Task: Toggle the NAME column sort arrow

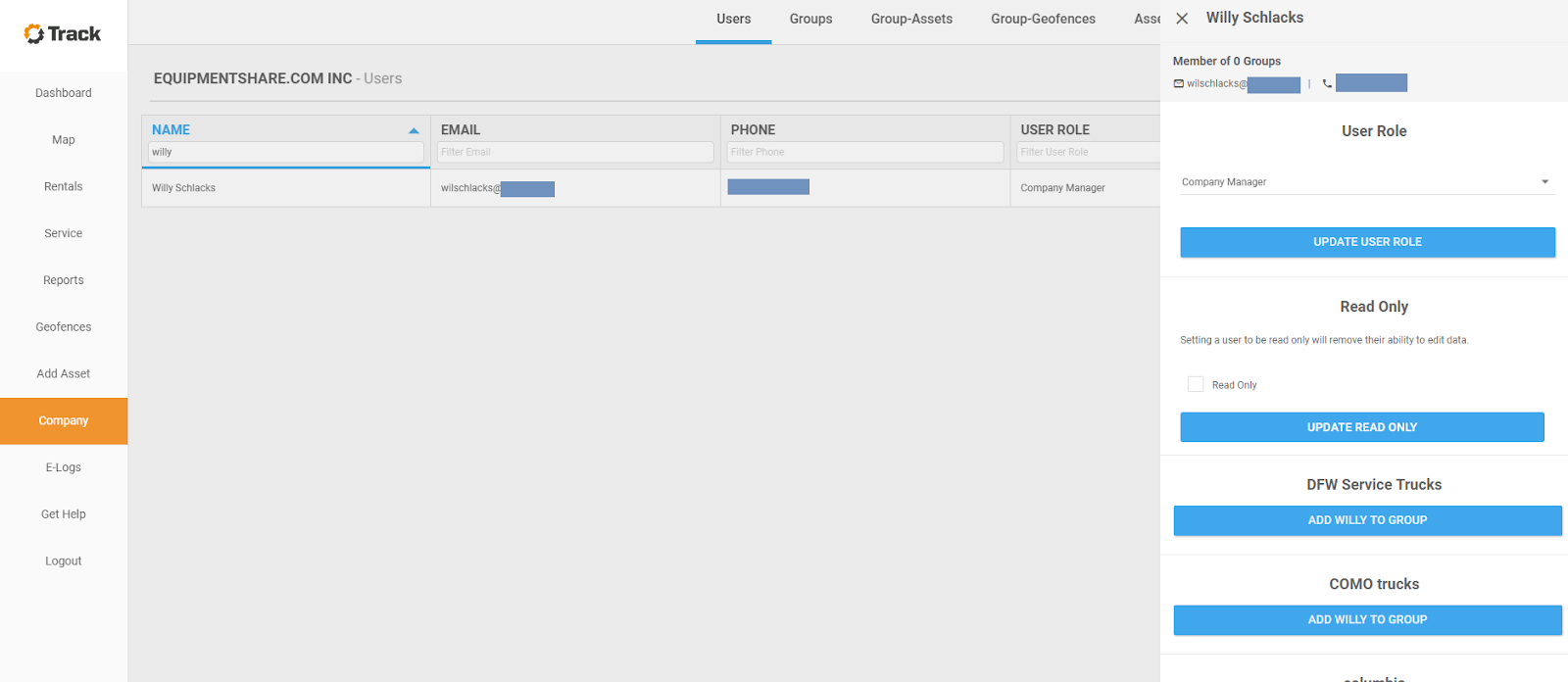Action: click(414, 130)
